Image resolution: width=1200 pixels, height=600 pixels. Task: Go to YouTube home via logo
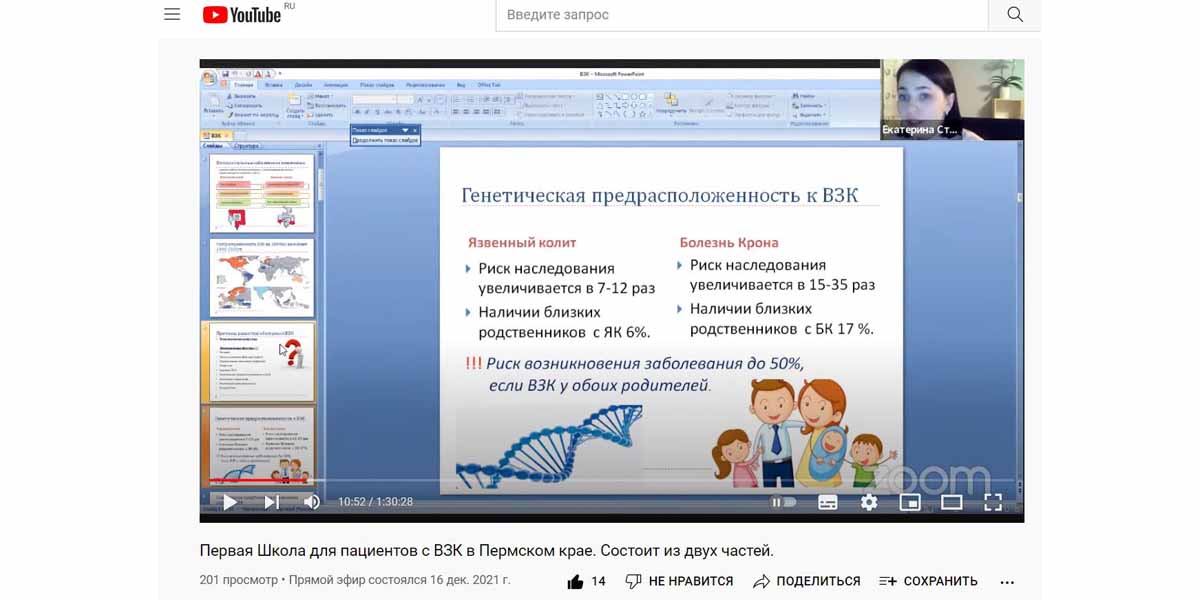point(243,15)
